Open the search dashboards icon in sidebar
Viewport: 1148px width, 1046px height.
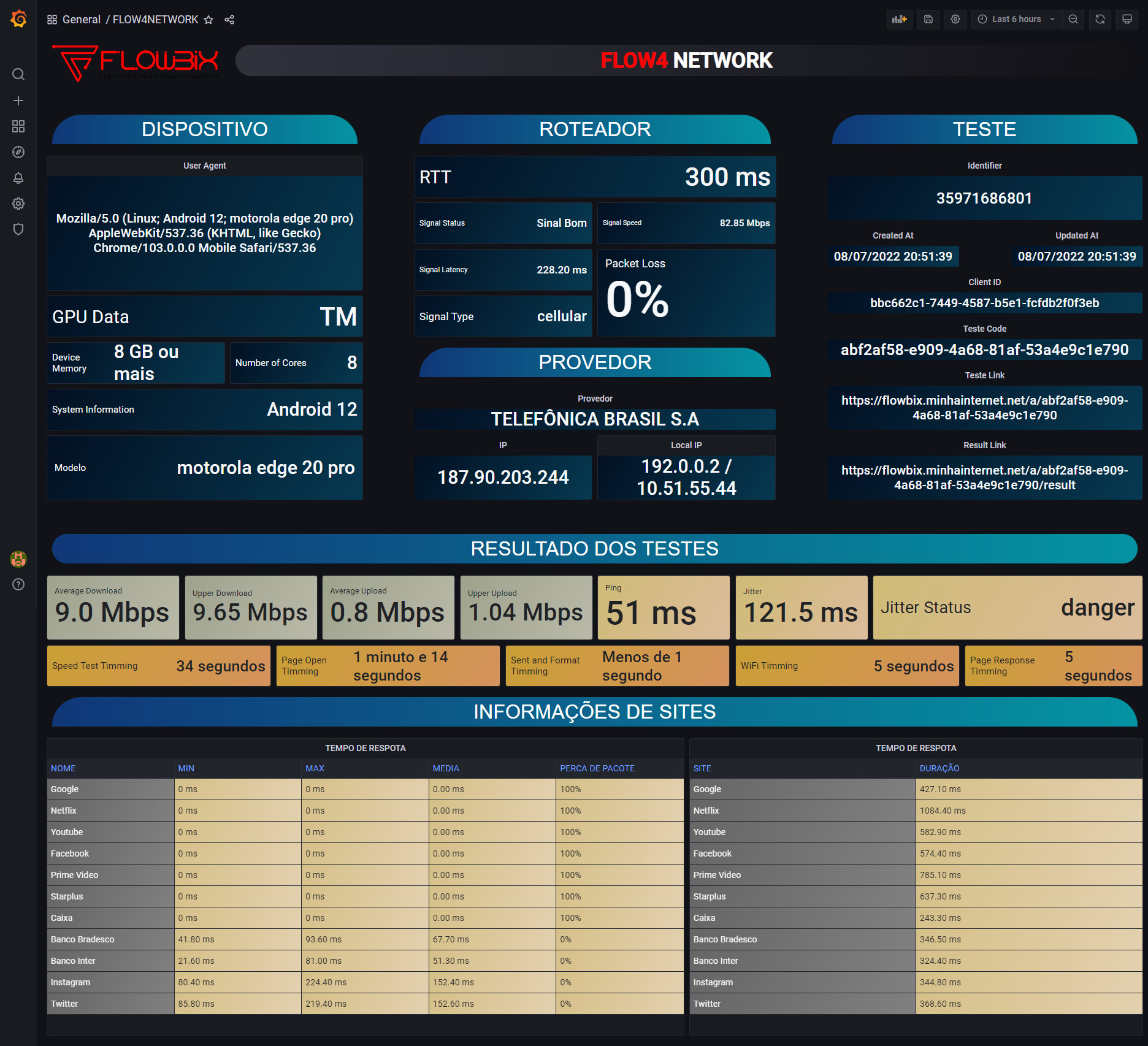tap(18, 74)
